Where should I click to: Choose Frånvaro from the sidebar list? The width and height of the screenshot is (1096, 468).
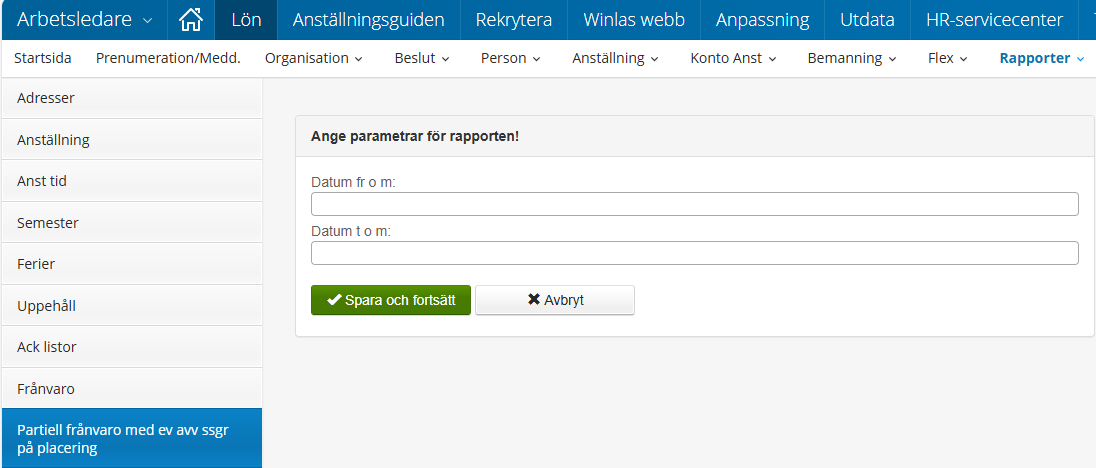131,389
